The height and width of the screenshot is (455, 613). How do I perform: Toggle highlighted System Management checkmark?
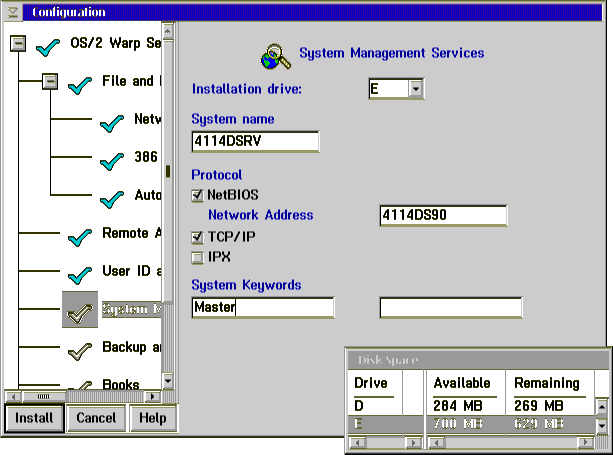(x=80, y=310)
